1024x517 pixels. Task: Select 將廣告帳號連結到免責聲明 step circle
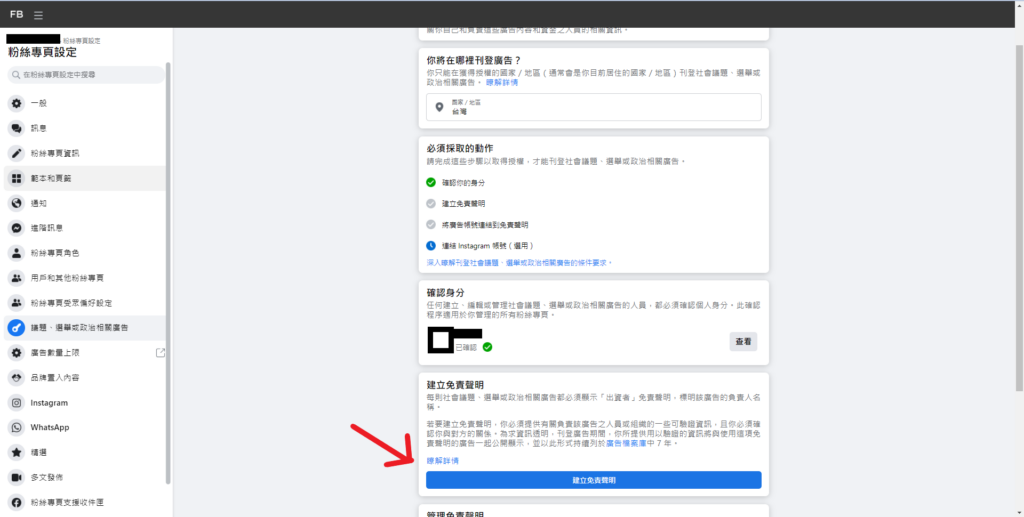[x=430, y=225]
